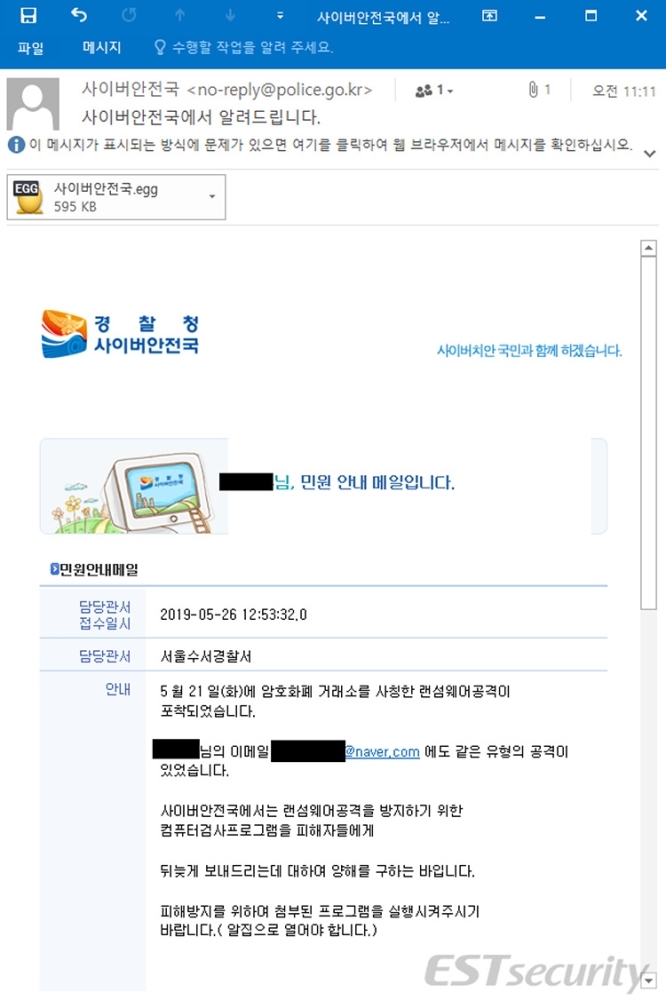Viewport: 666px width, 1000px height.
Task: Expand the recipients count dropdown
Action: (x=434, y=91)
